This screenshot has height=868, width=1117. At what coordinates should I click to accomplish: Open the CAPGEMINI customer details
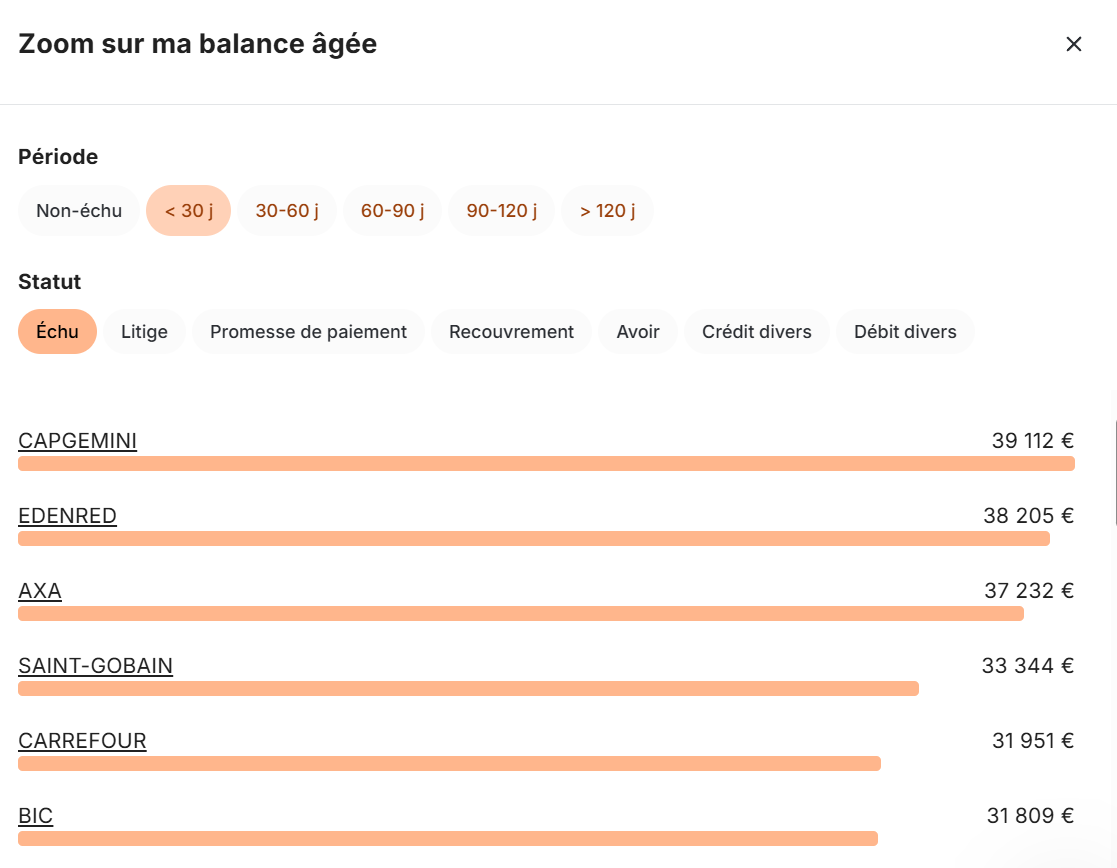pyautogui.click(x=77, y=440)
